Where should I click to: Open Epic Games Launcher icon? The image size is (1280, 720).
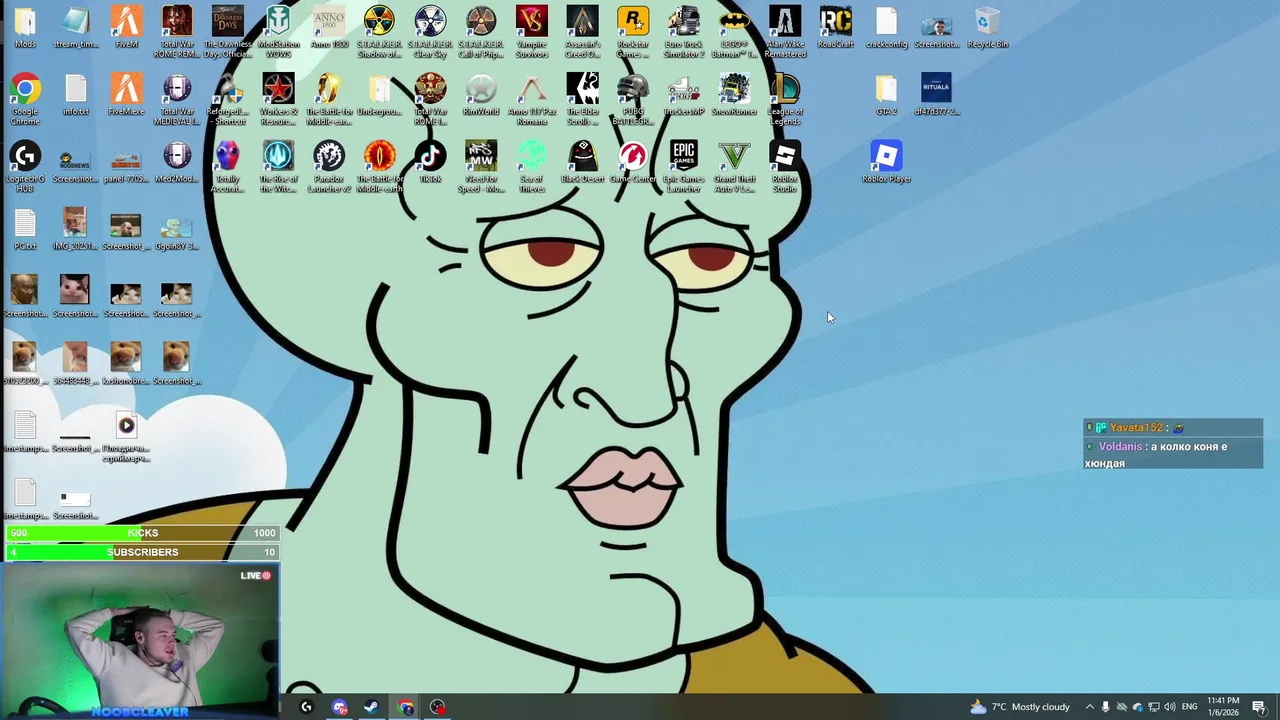[684, 166]
